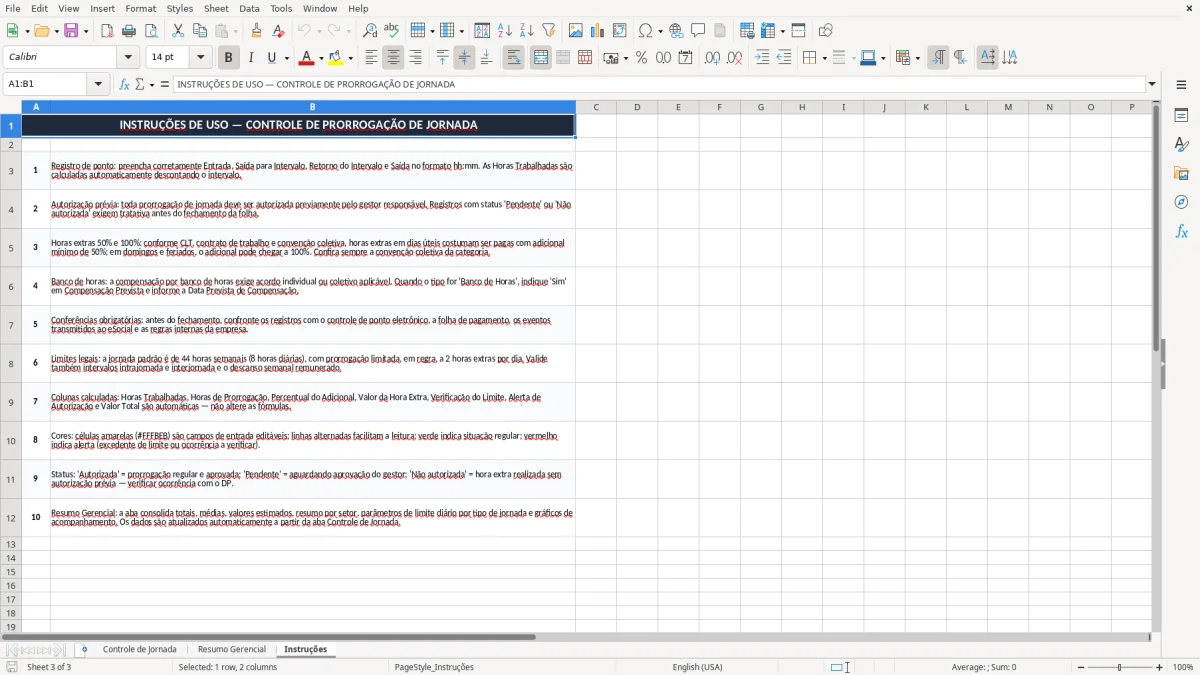
Task: Toggle Center Horizontally alignment
Action: click(x=393, y=58)
